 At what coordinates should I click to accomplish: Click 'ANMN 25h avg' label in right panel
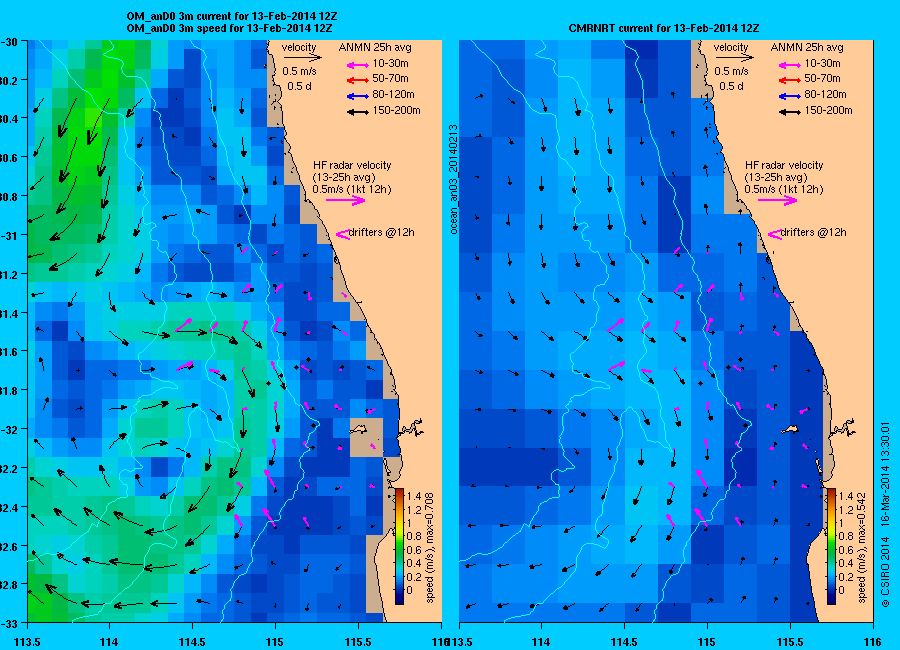pos(807,47)
